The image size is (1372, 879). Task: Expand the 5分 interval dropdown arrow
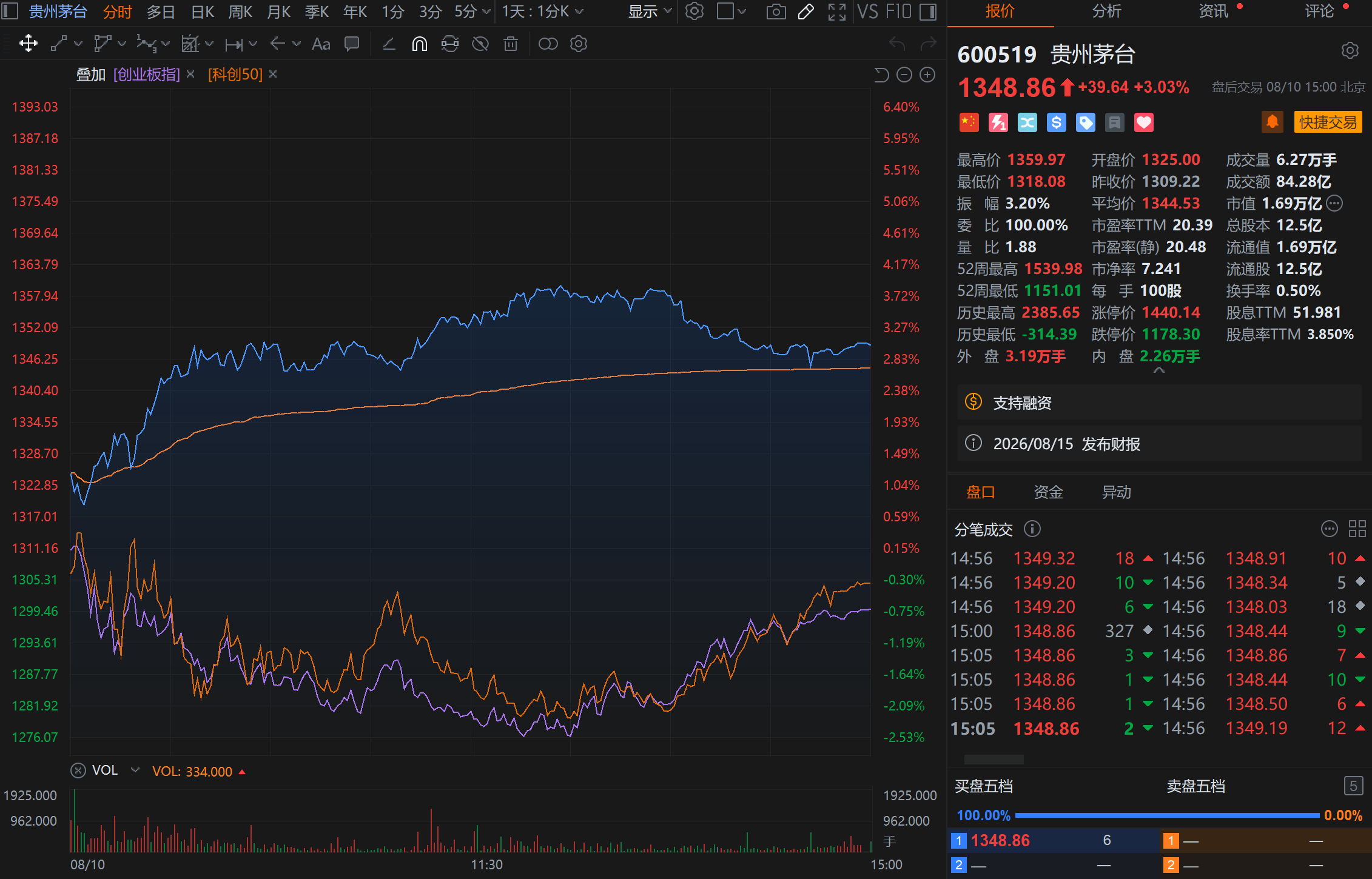click(x=486, y=12)
